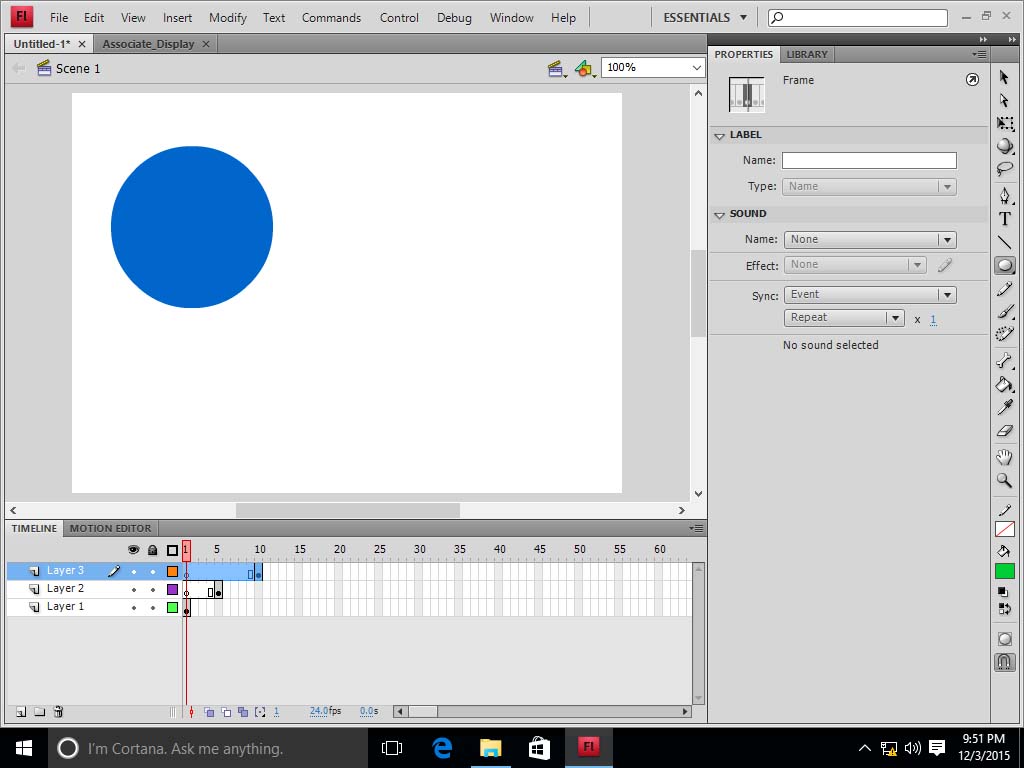Image resolution: width=1024 pixels, height=768 pixels.
Task: Show or hide all layers eye icon
Action: 134,550
